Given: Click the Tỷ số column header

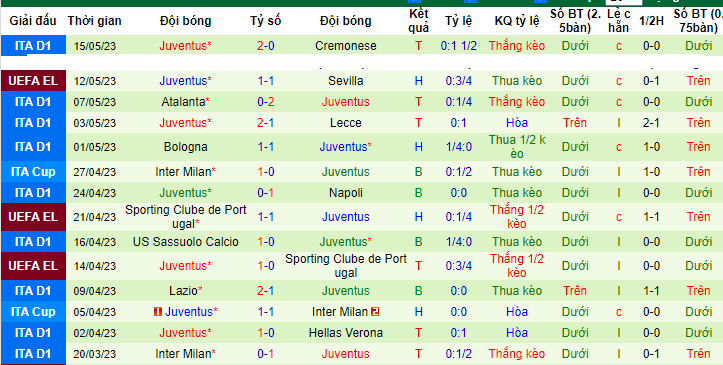Looking at the screenshot, I should 266,21.
